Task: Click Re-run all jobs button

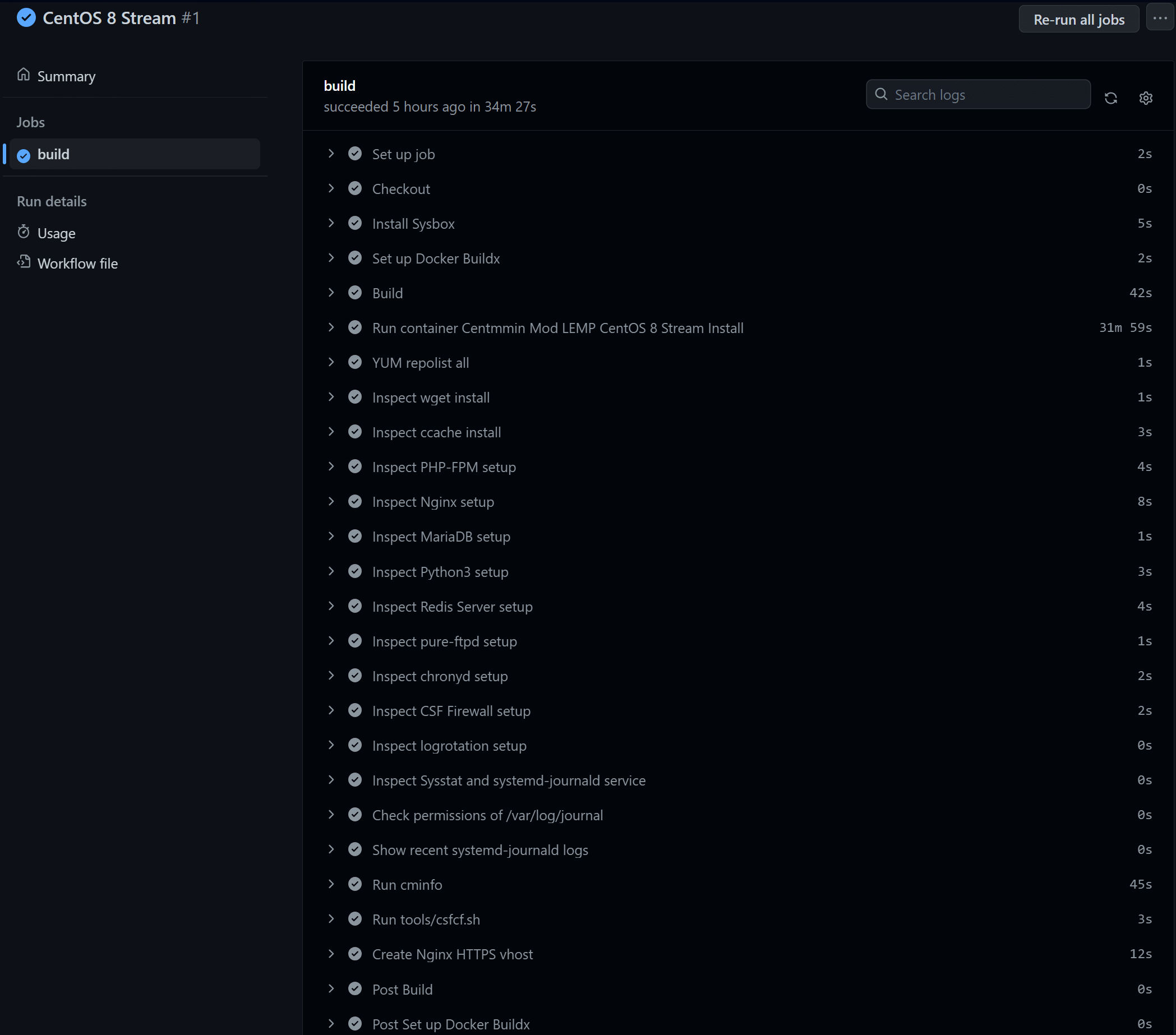Action: point(1079,19)
